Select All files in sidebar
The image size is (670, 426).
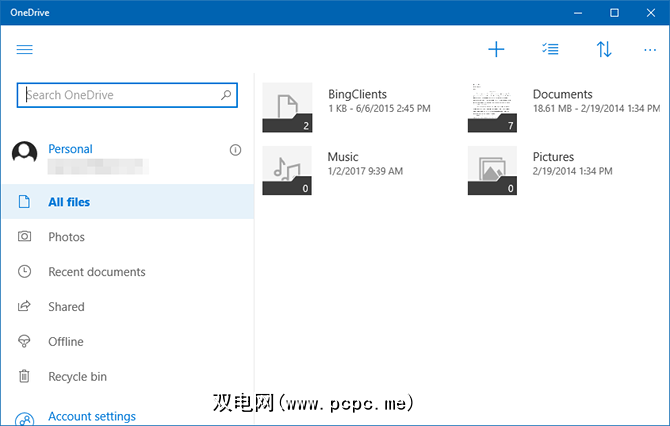(69, 202)
